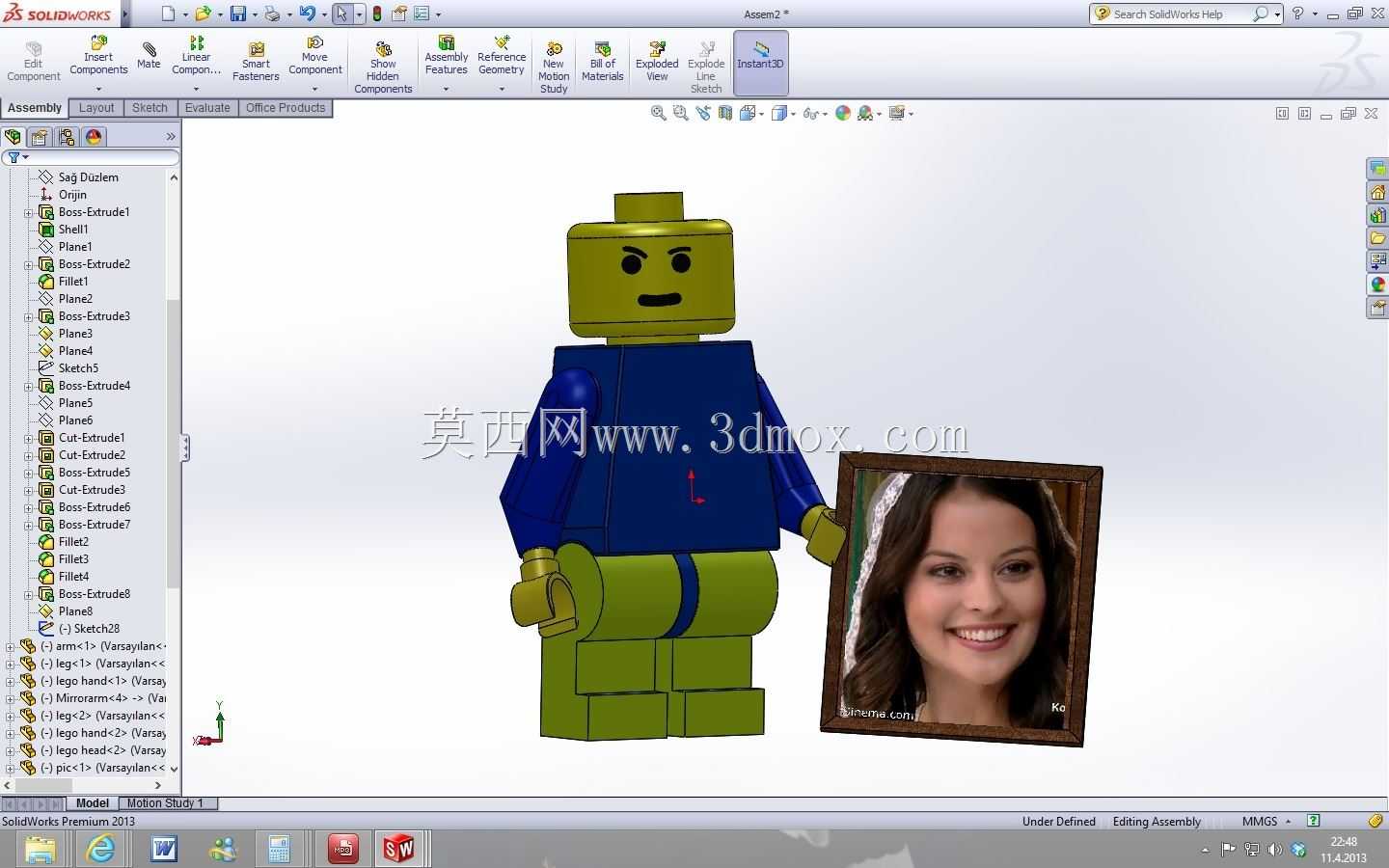This screenshot has width=1389, height=868.
Task: Click the Search SolidWorks Help field
Action: [x=1182, y=14]
